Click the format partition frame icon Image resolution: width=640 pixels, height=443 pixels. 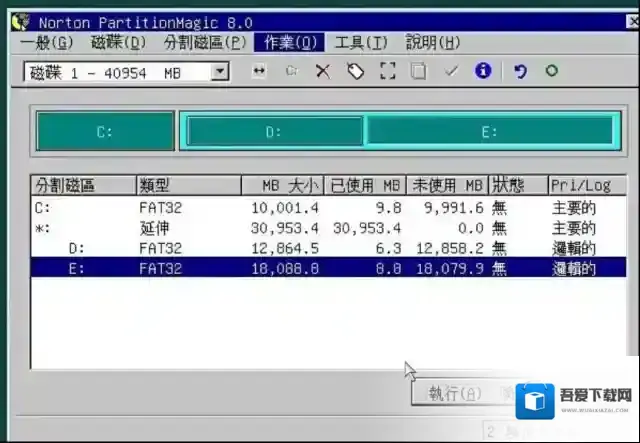(388, 71)
